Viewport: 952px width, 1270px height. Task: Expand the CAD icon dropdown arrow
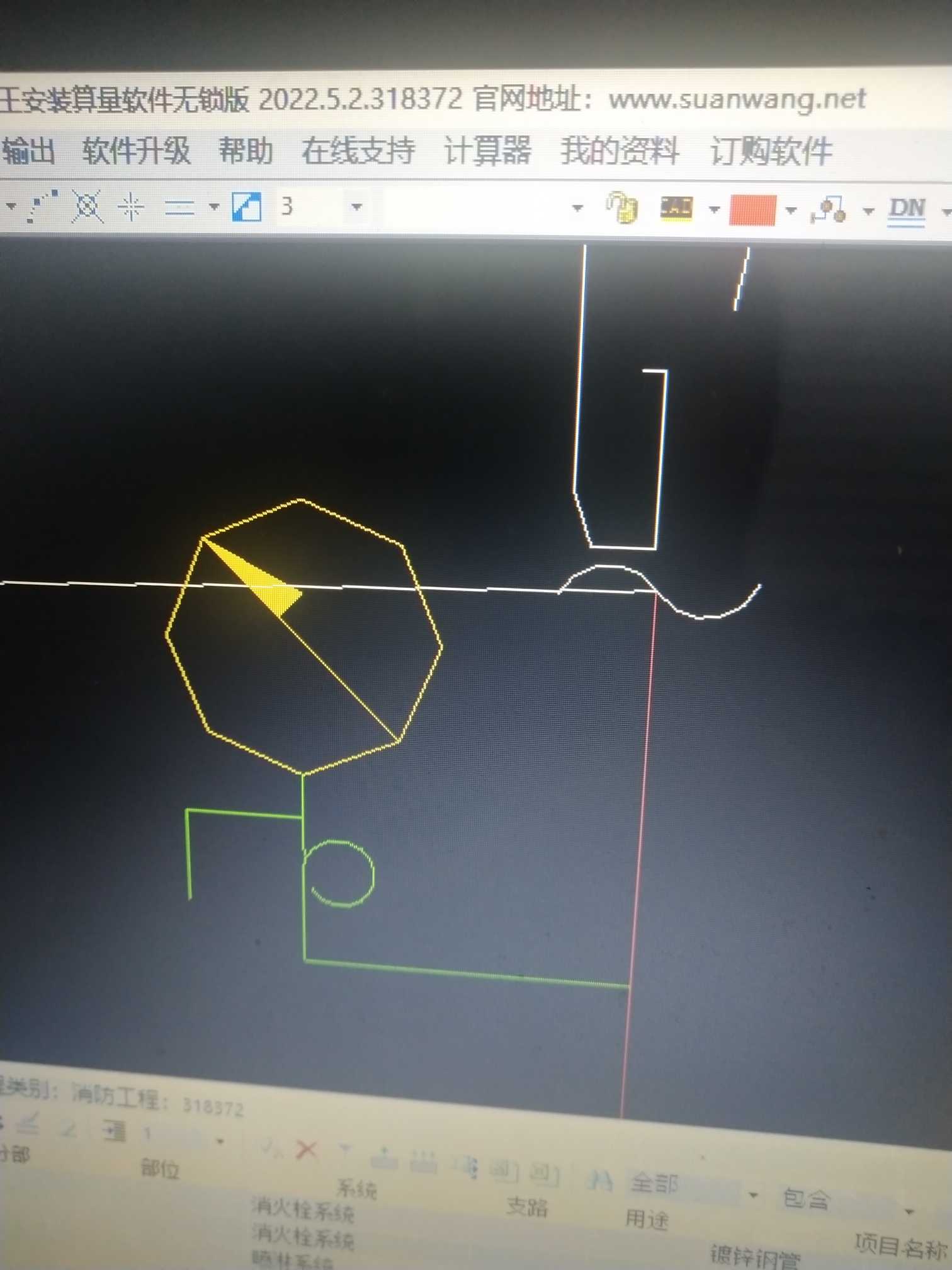[x=714, y=209]
